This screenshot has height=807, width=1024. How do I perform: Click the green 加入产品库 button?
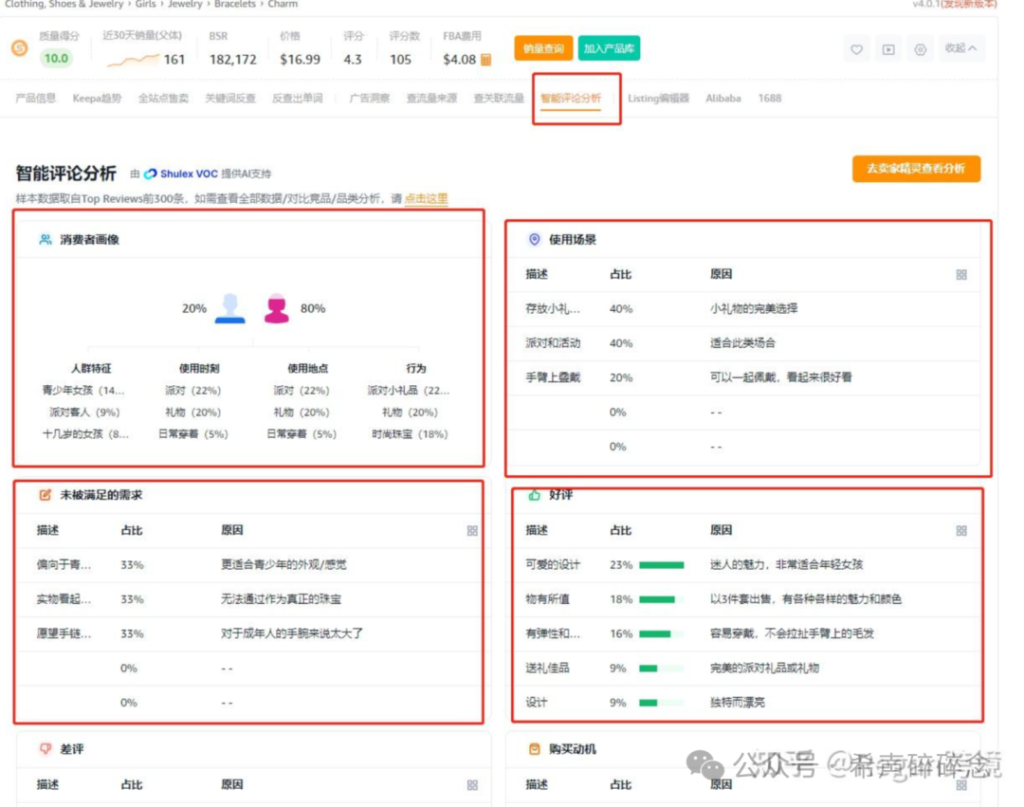click(x=608, y=48)
